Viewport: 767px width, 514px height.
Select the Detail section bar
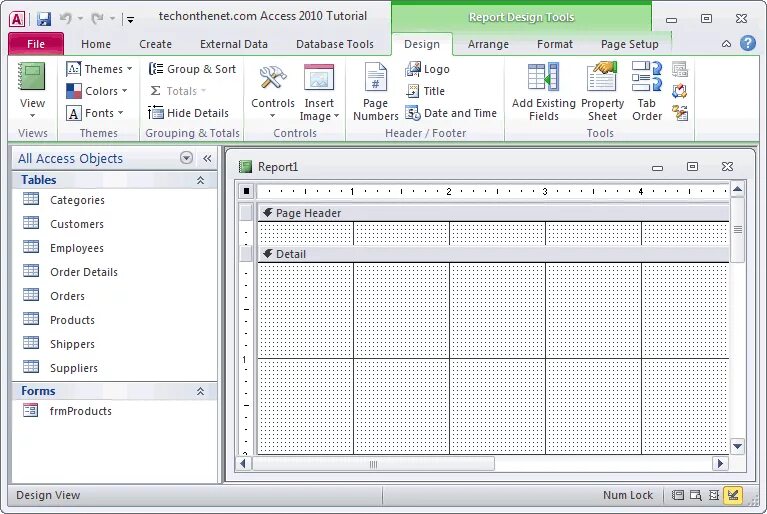coord(494,254)
